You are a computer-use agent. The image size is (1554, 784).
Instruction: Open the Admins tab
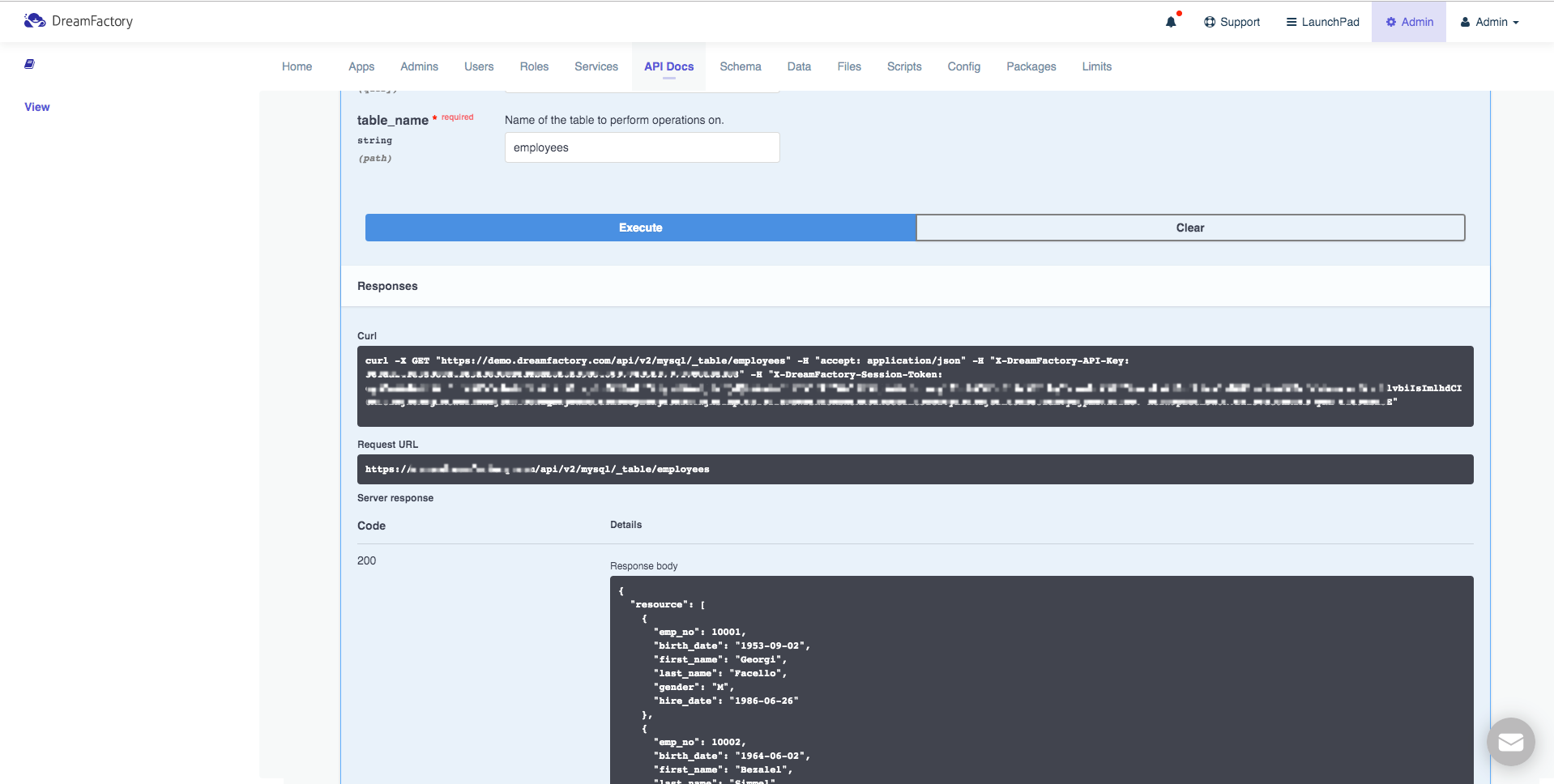tap(419, 66)
